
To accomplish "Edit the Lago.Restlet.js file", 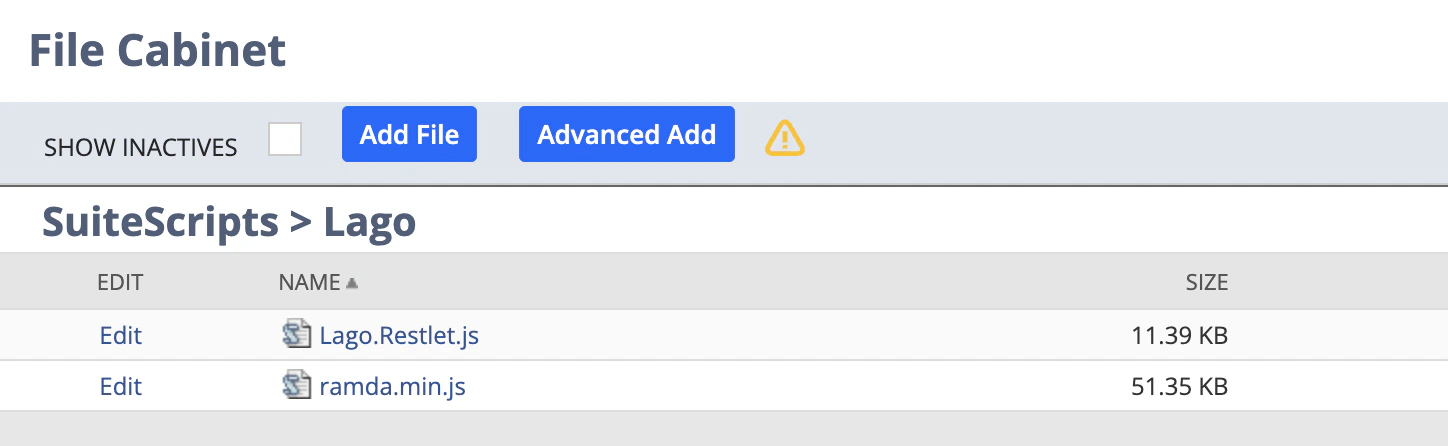I will click(121, 335).
